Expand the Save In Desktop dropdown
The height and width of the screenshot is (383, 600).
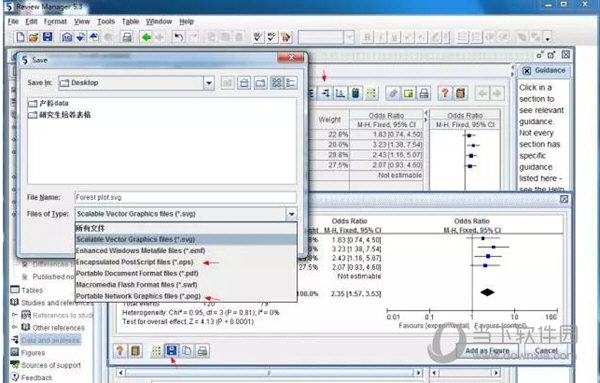tap(209, 83)
